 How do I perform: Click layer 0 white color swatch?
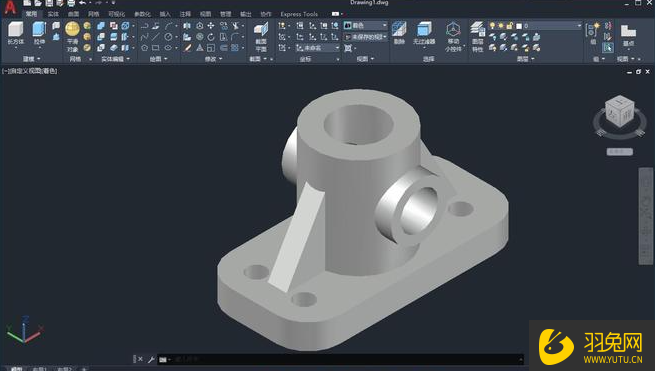coord(519,26)
